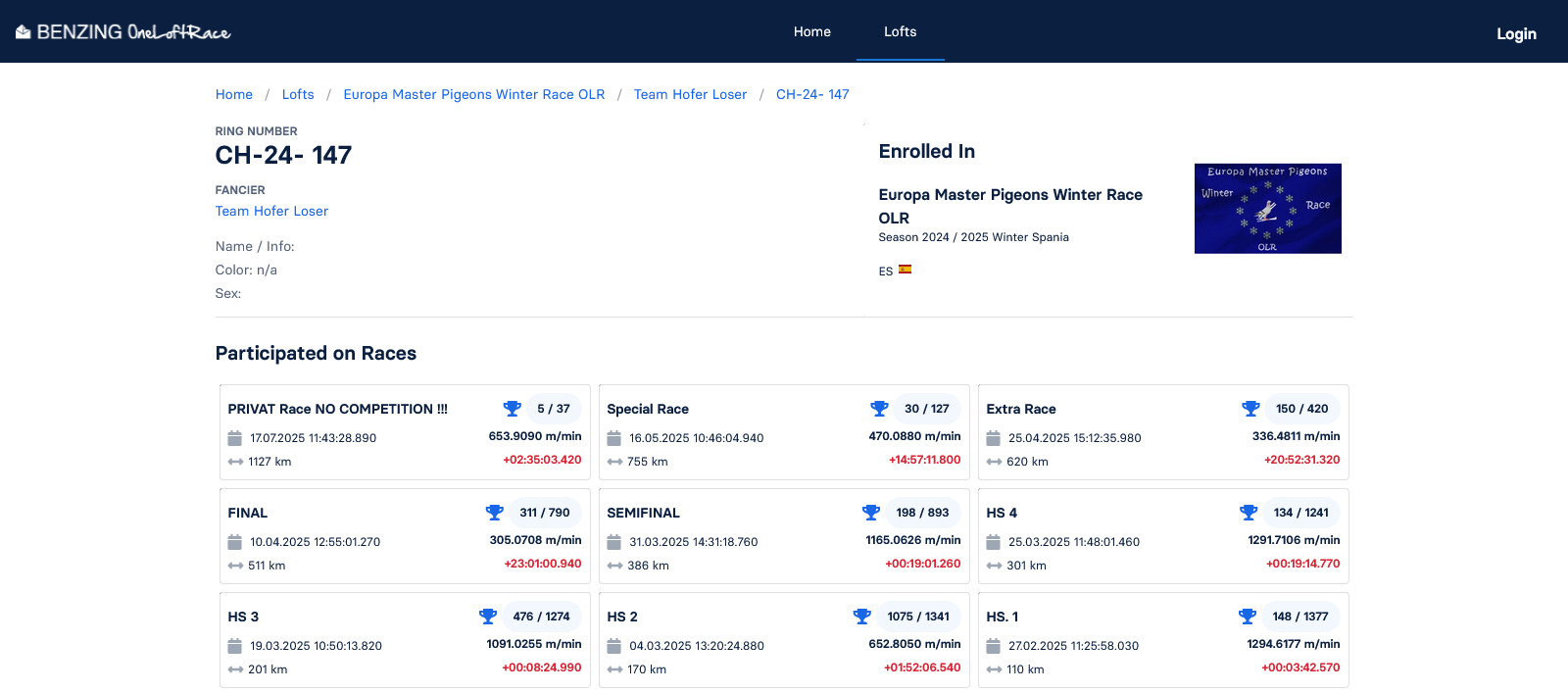Select the 148 / 1377 rank badge on HS. 1
1568x692 pixels.
tap(1299, 617)
